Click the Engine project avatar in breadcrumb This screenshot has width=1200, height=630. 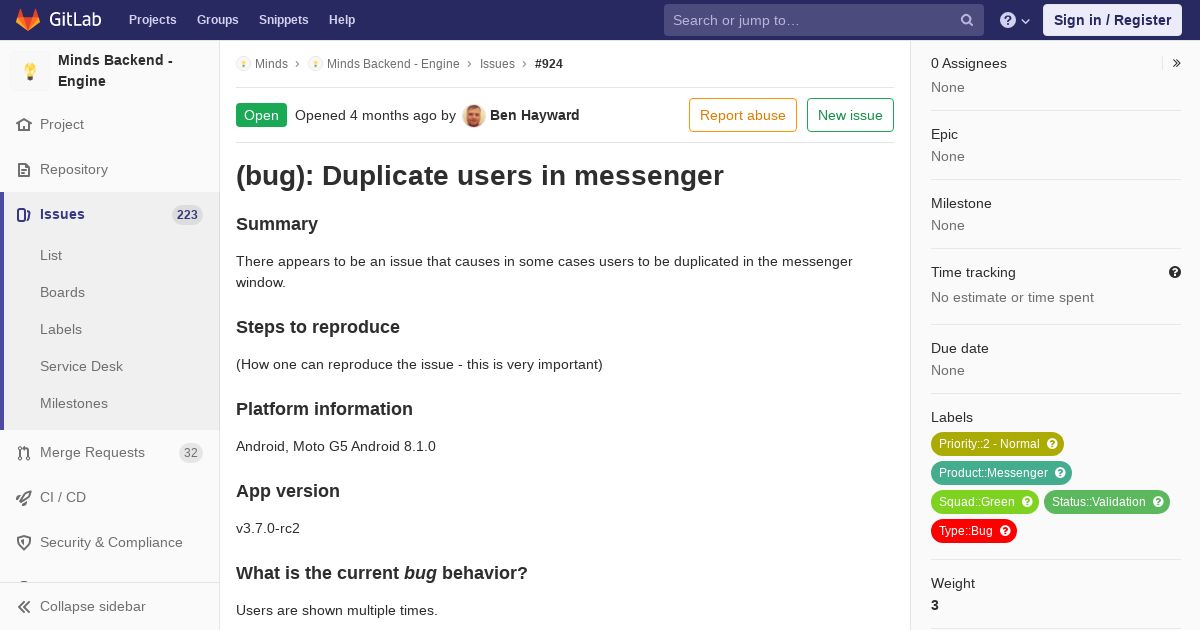315,64
